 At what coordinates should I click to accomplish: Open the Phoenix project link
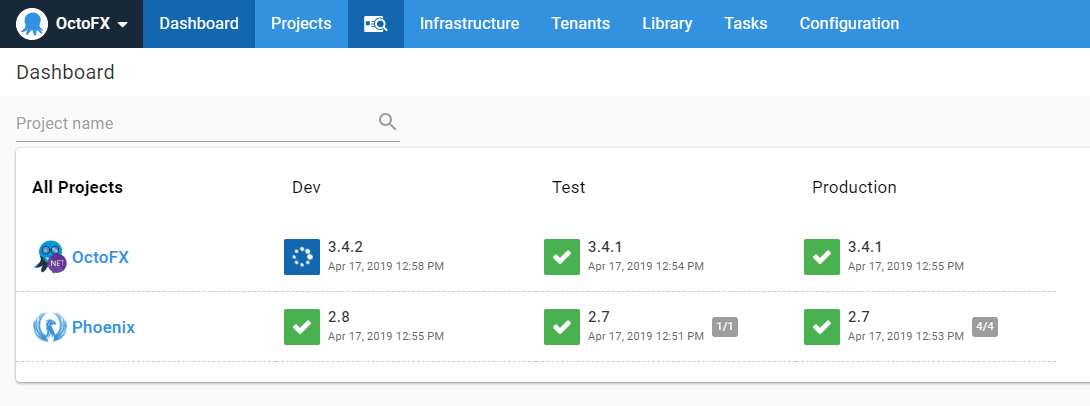point(103,327)
